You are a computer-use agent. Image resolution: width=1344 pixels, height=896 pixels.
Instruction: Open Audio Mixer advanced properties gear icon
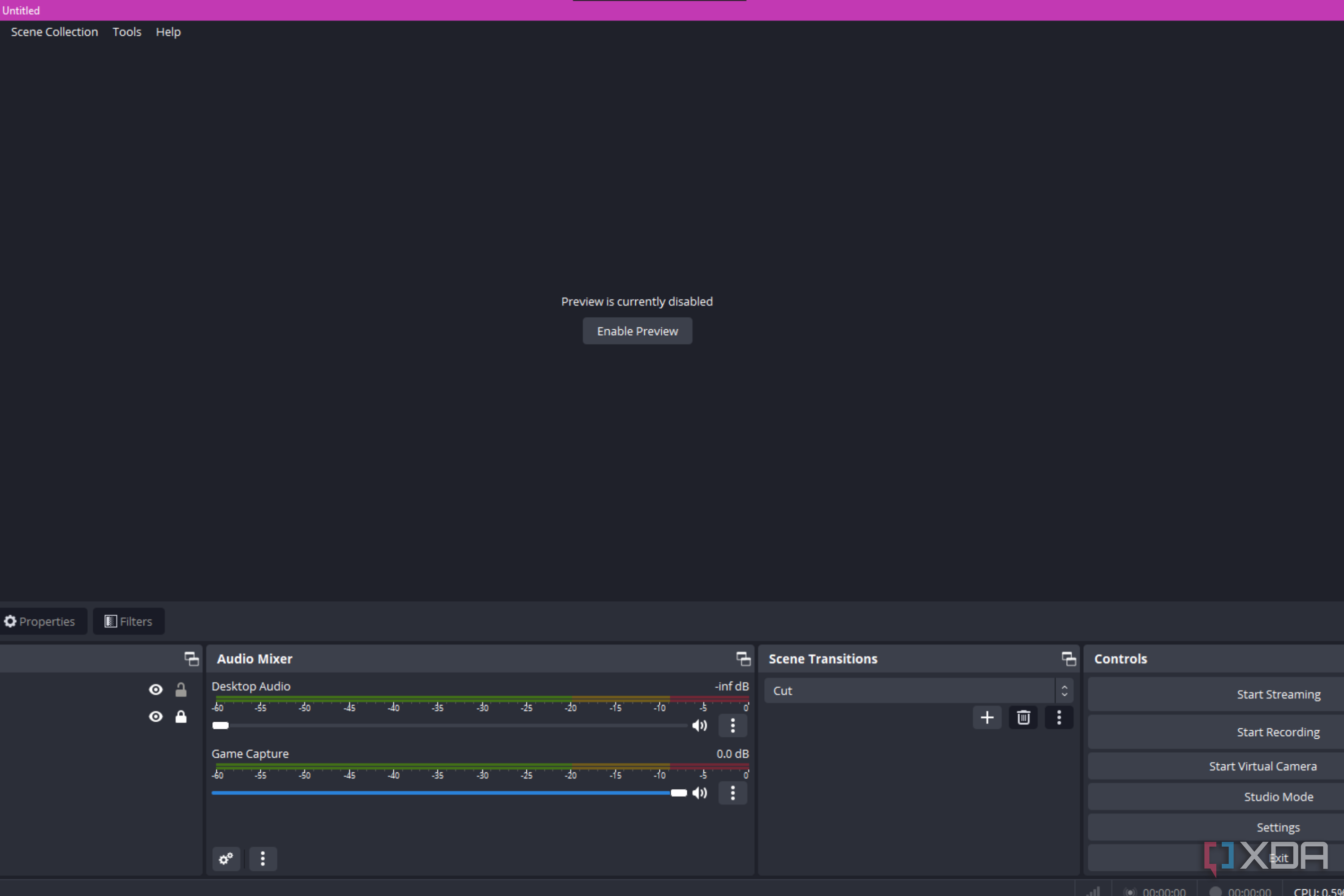(x=226, y=858)
